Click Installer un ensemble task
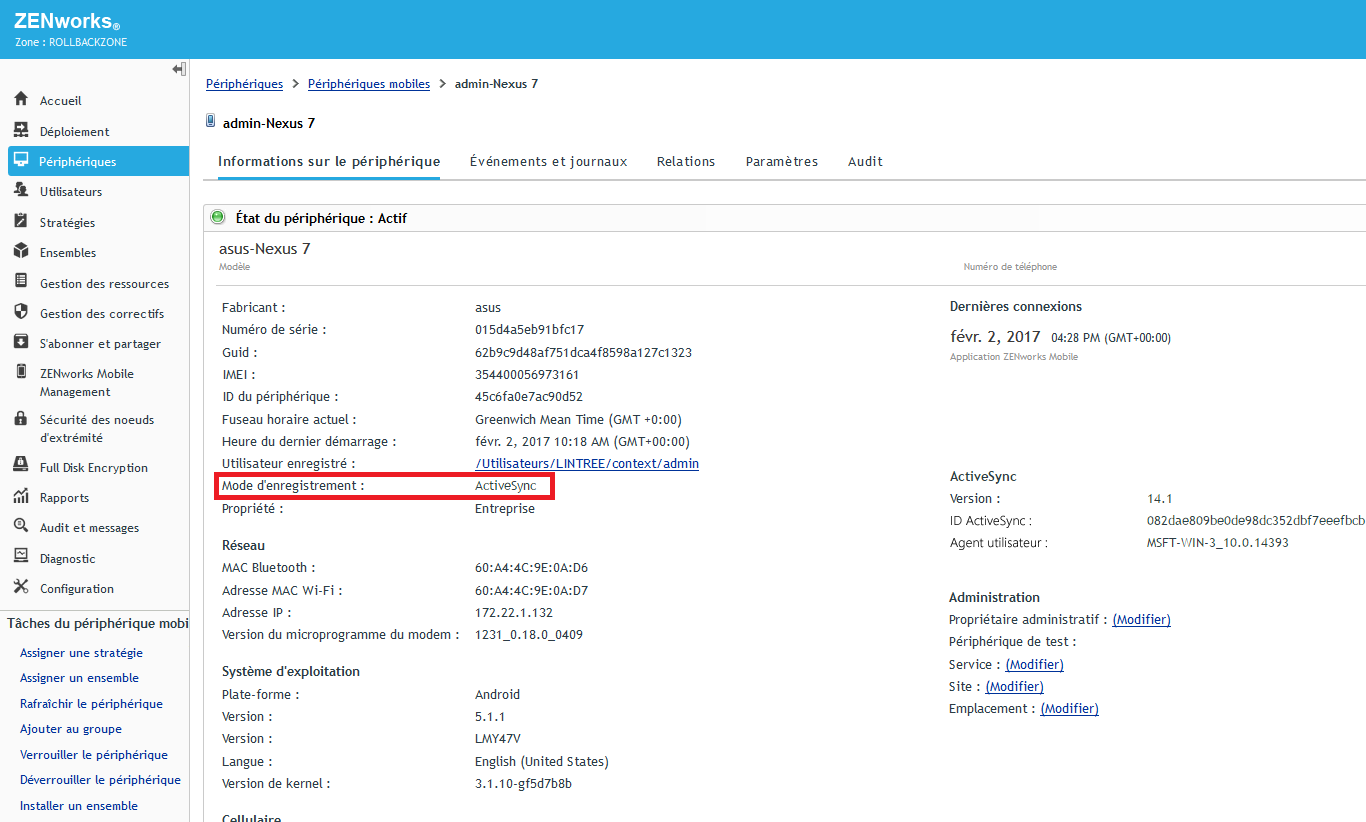Image resolution: width=1366 pixels, height=822 pixels. [79, 806]
